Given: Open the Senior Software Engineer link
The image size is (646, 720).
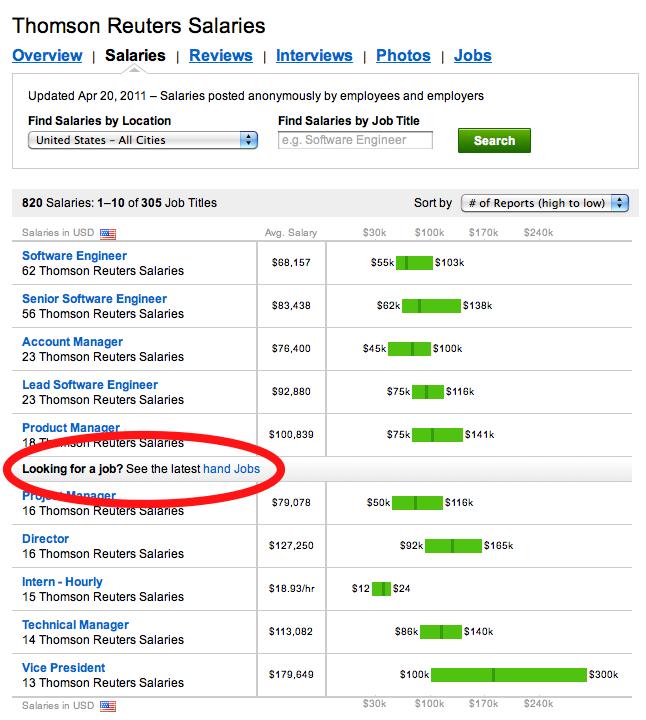Looking at the screenshot, I should pyautogui.click(x=94, y=299).
